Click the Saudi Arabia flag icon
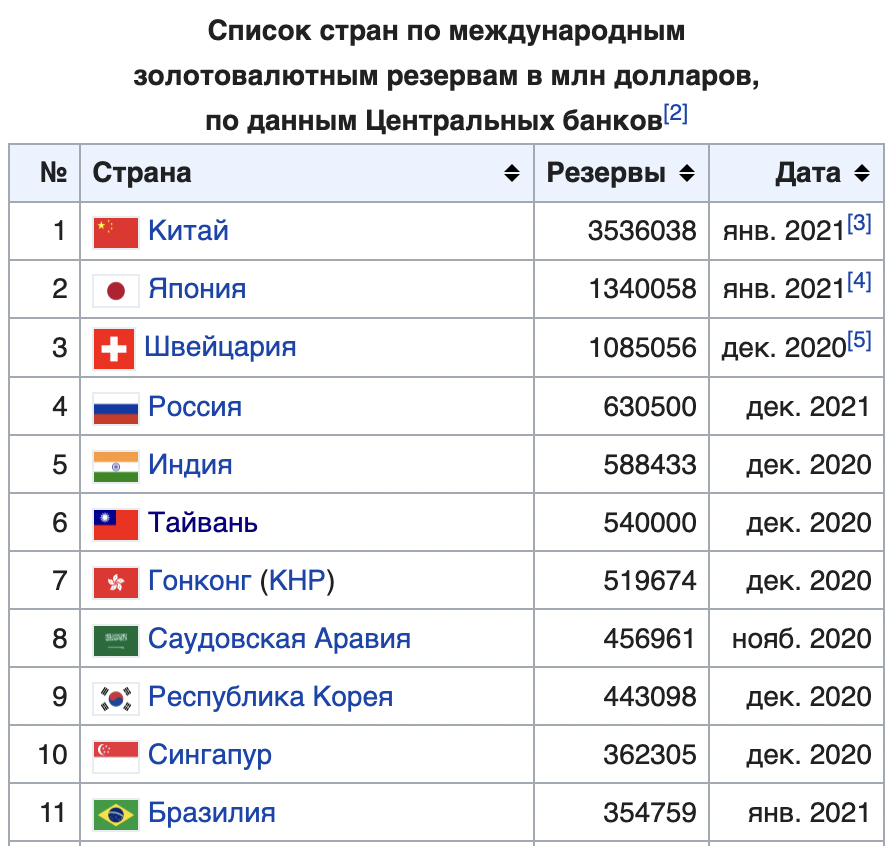The width and height of the screenshot is (888, 846). coord(116,640)
